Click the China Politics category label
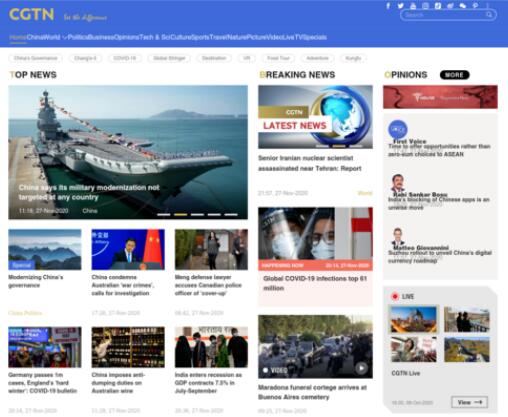508x417 pixels. click(25, 313)
